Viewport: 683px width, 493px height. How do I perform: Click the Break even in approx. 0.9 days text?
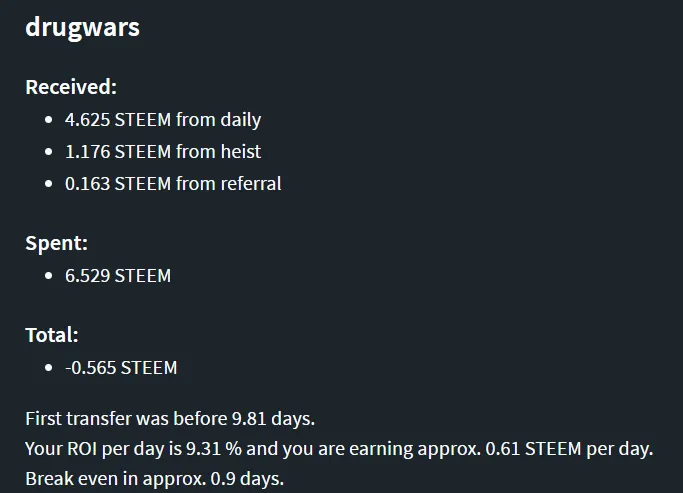pyautogui.click(x=155, y=479)
